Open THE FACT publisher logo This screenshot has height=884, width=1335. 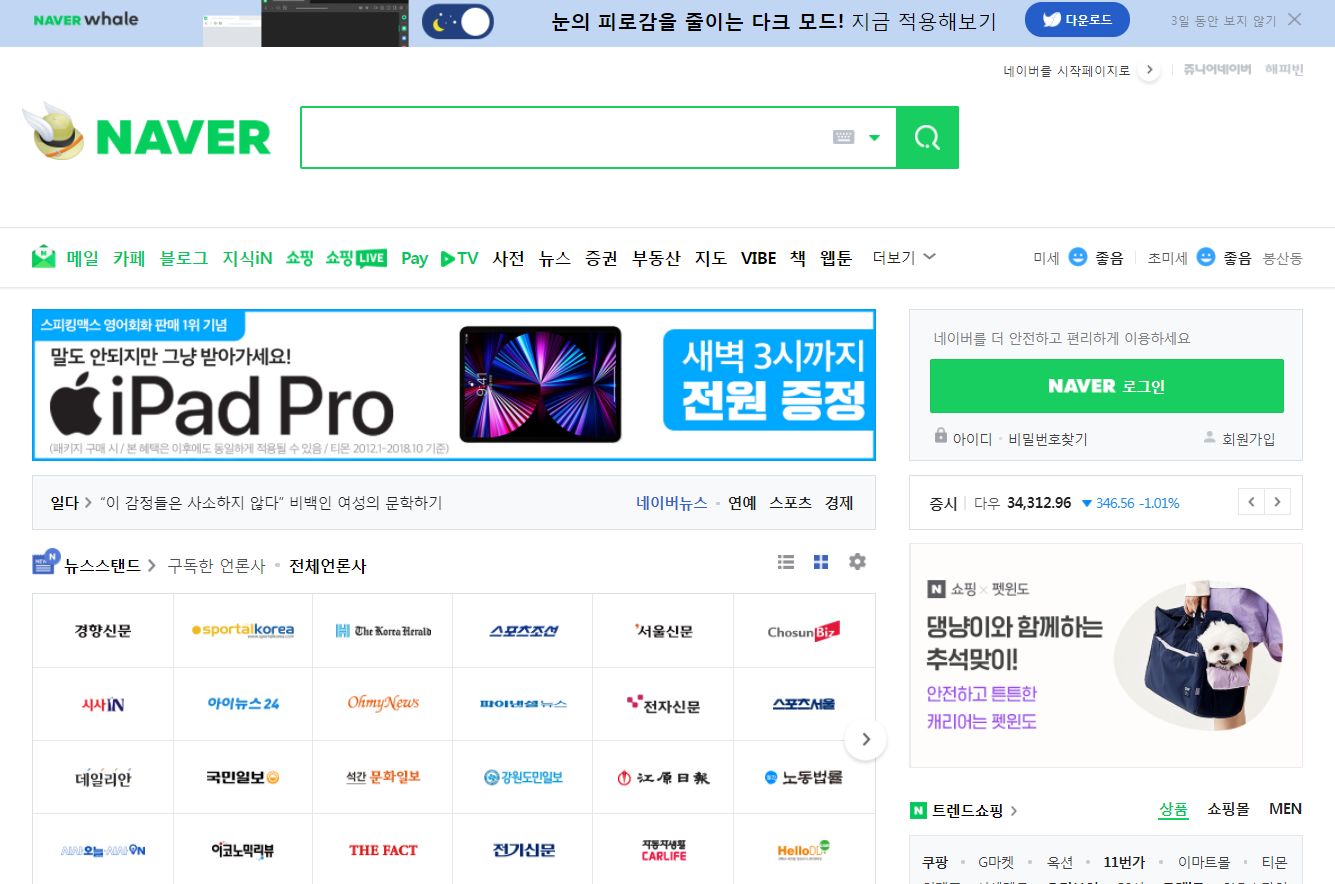point(383,850)
